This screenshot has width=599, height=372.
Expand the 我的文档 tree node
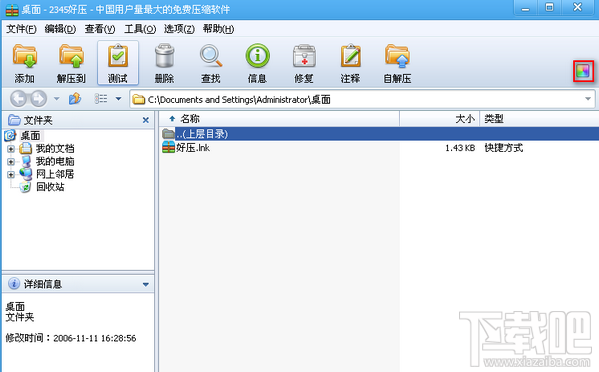(11, 149)
